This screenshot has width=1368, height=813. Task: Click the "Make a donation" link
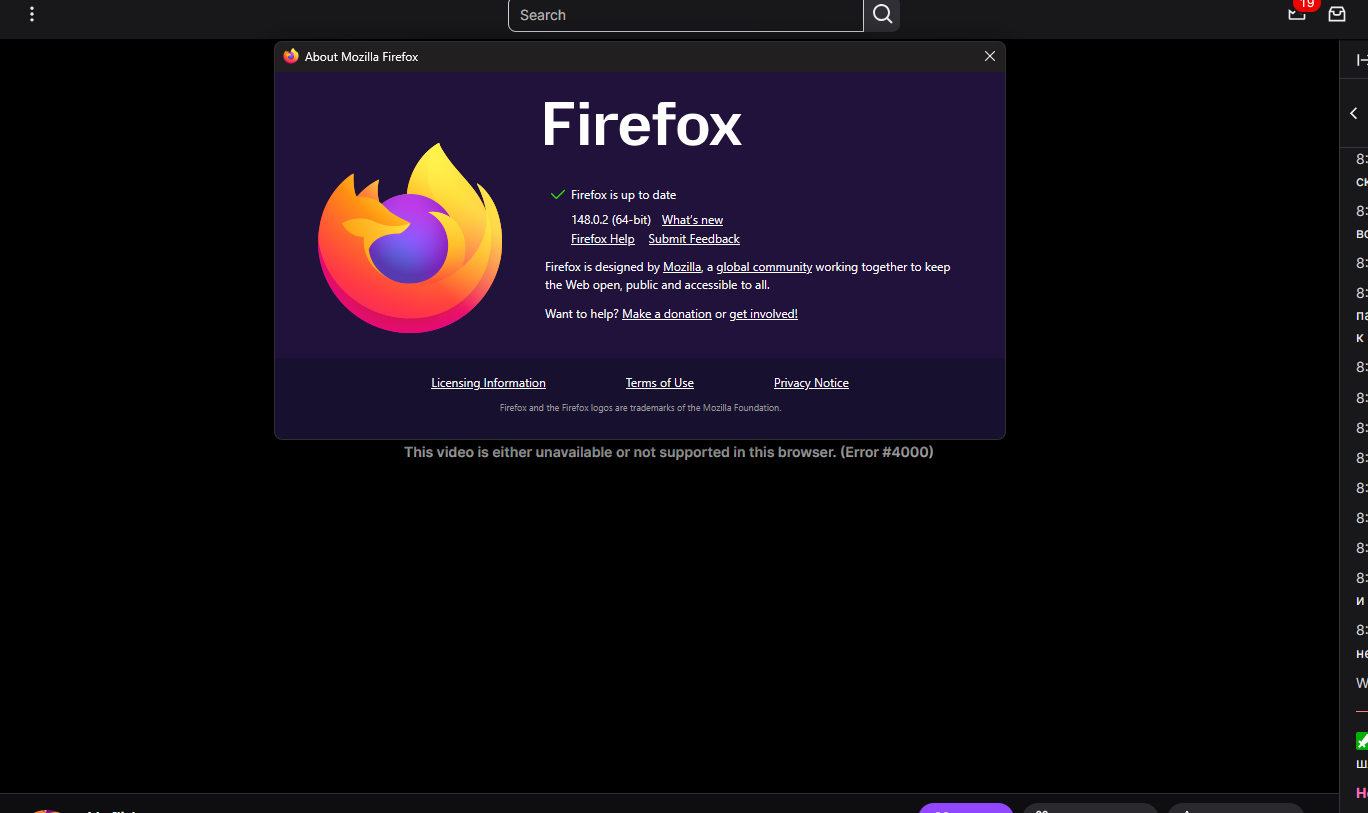tap(667, 314)
